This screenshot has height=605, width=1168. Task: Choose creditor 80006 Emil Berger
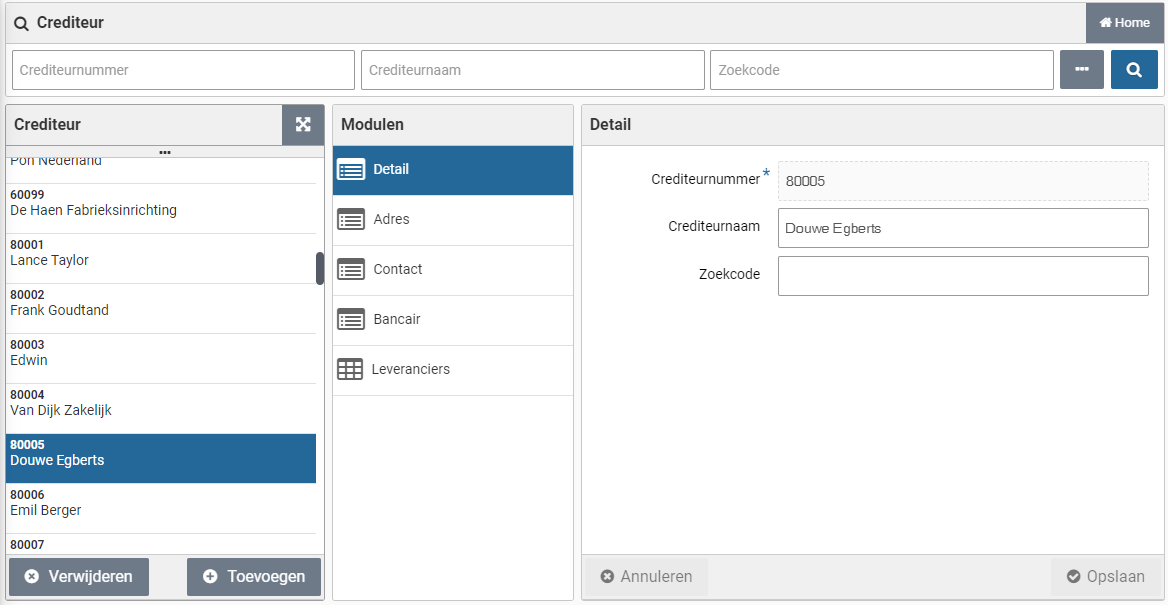pos(160,503)
